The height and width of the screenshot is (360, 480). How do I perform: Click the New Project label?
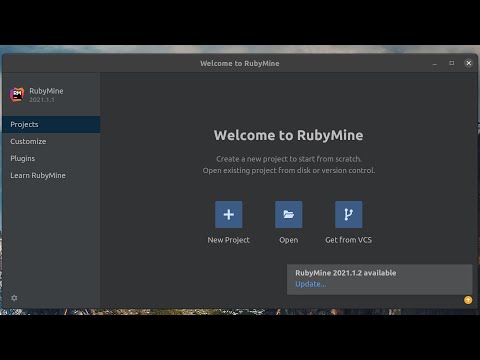pos(229,240)
